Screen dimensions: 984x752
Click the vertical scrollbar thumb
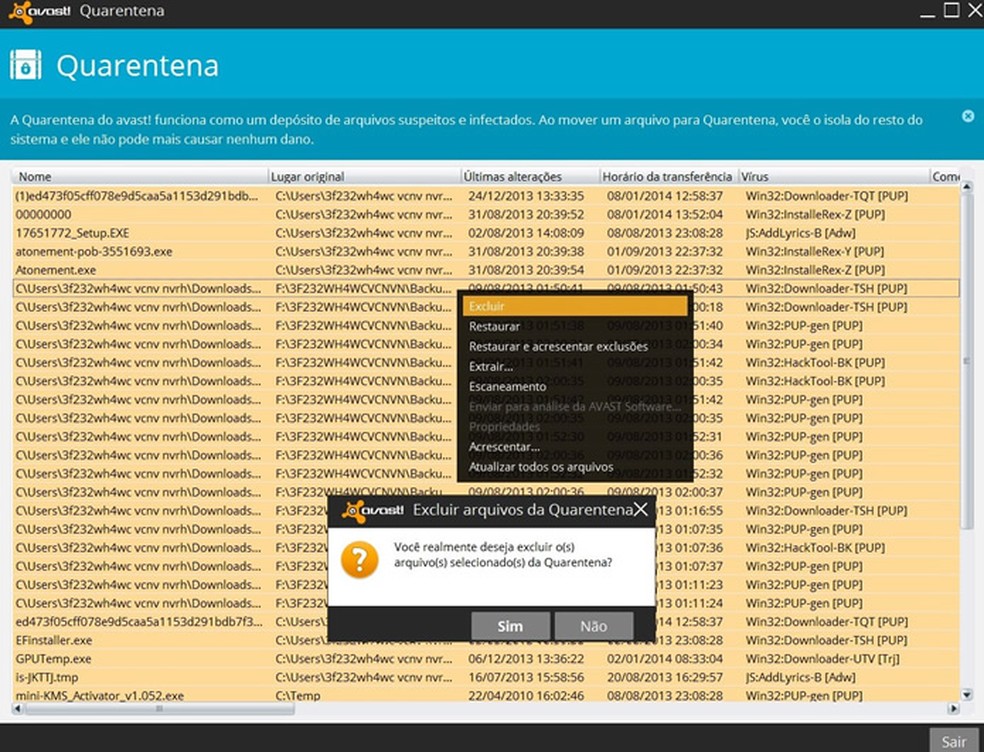(x=966, y=361)
